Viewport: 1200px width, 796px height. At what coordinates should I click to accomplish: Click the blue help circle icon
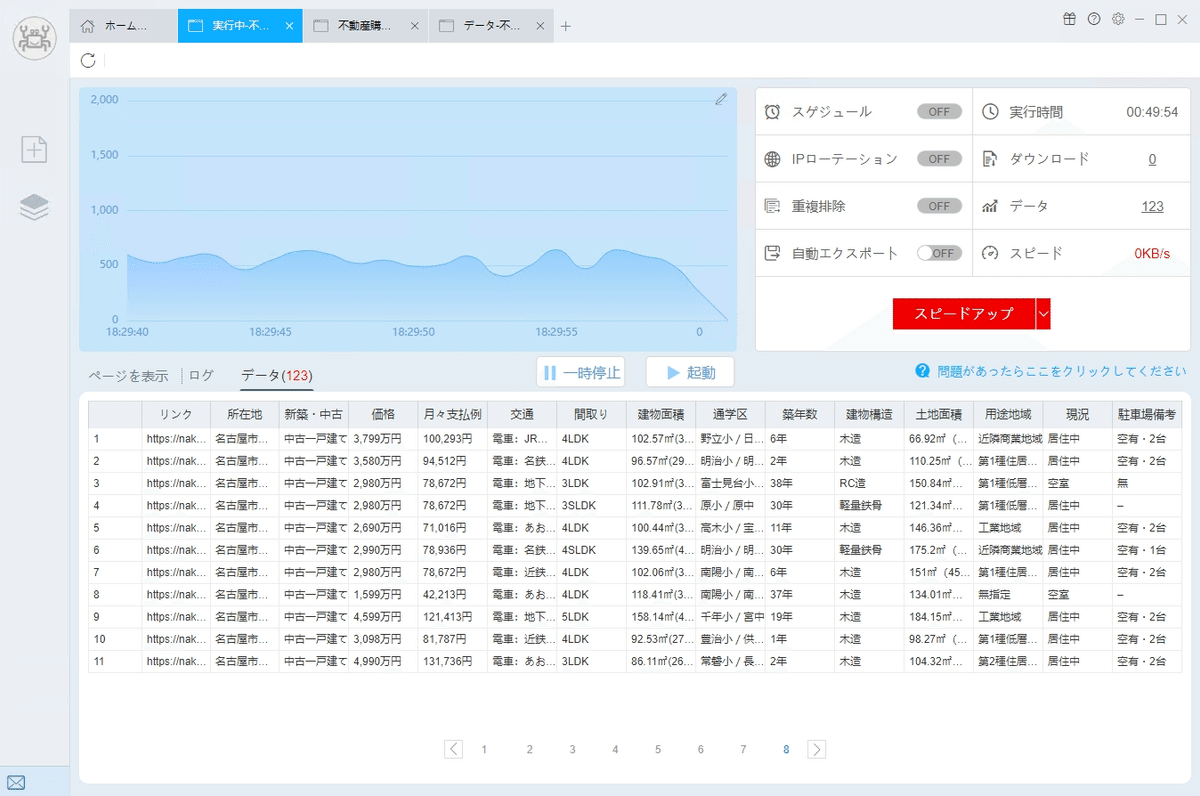(923, 371)
